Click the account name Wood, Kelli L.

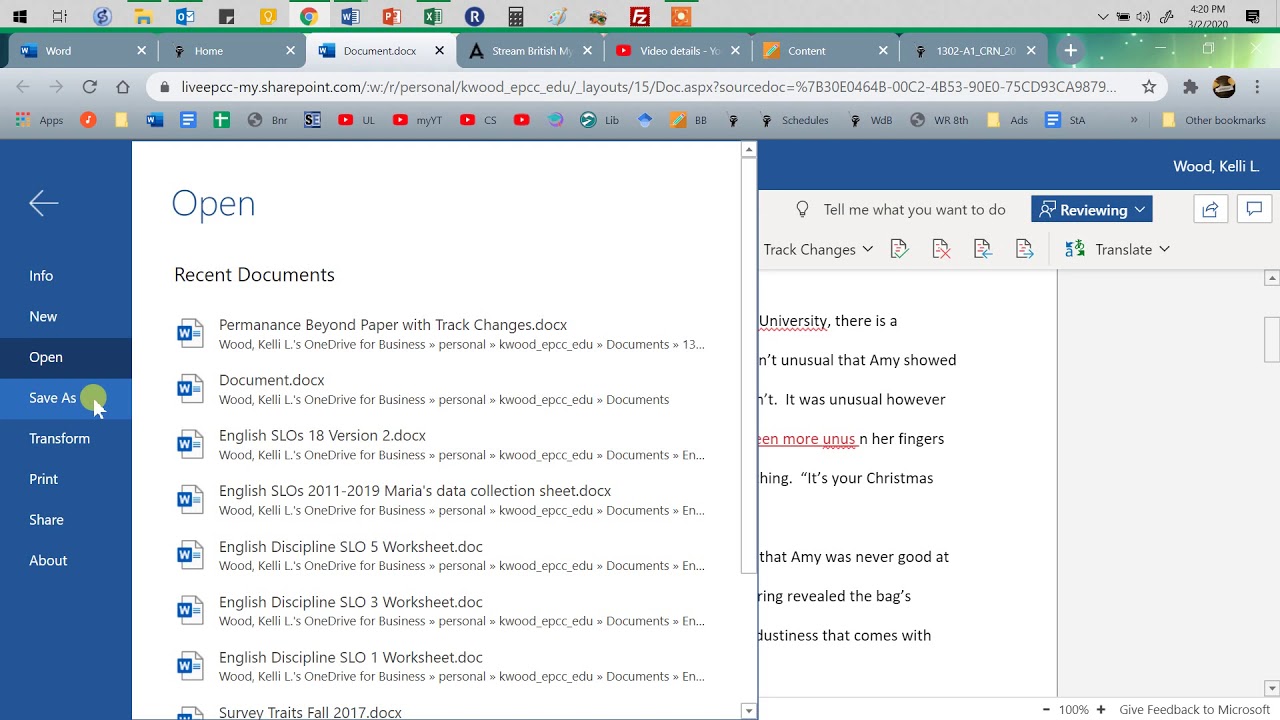click(1216, 167)
